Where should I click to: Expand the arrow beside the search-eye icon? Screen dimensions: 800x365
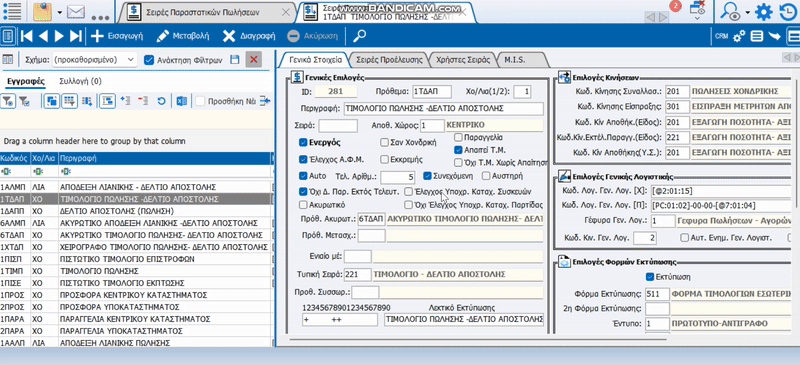[x=747, y=12]
